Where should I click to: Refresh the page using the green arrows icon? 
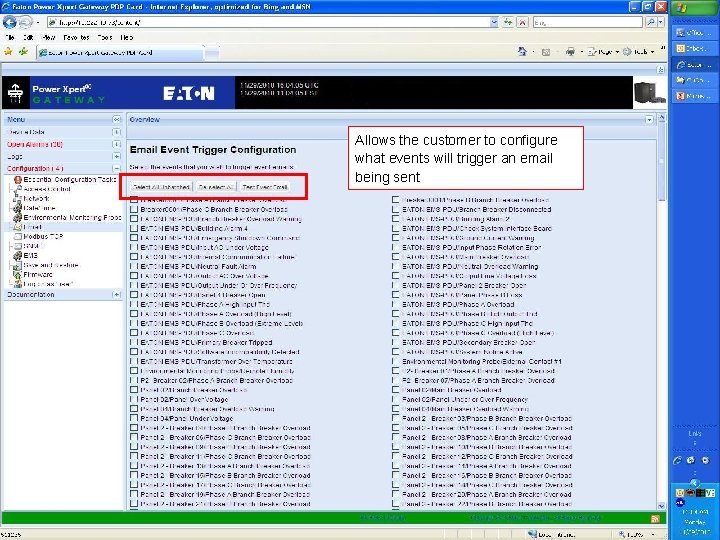(x=508, y=22)
